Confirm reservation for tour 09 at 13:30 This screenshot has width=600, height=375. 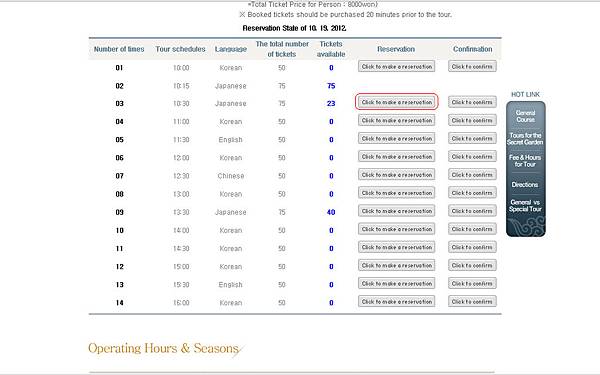(x=472, y=211)
